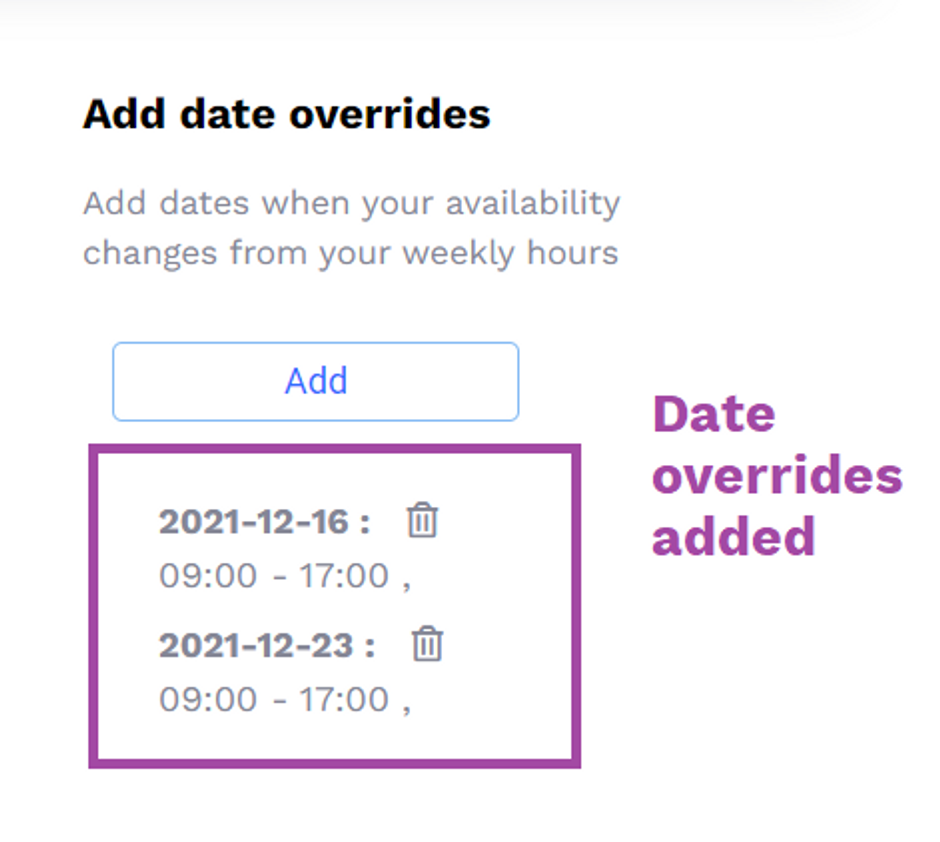Click the "Add date overrides" heading
This screenshot has height=842, width=940.
coord(287,114)
